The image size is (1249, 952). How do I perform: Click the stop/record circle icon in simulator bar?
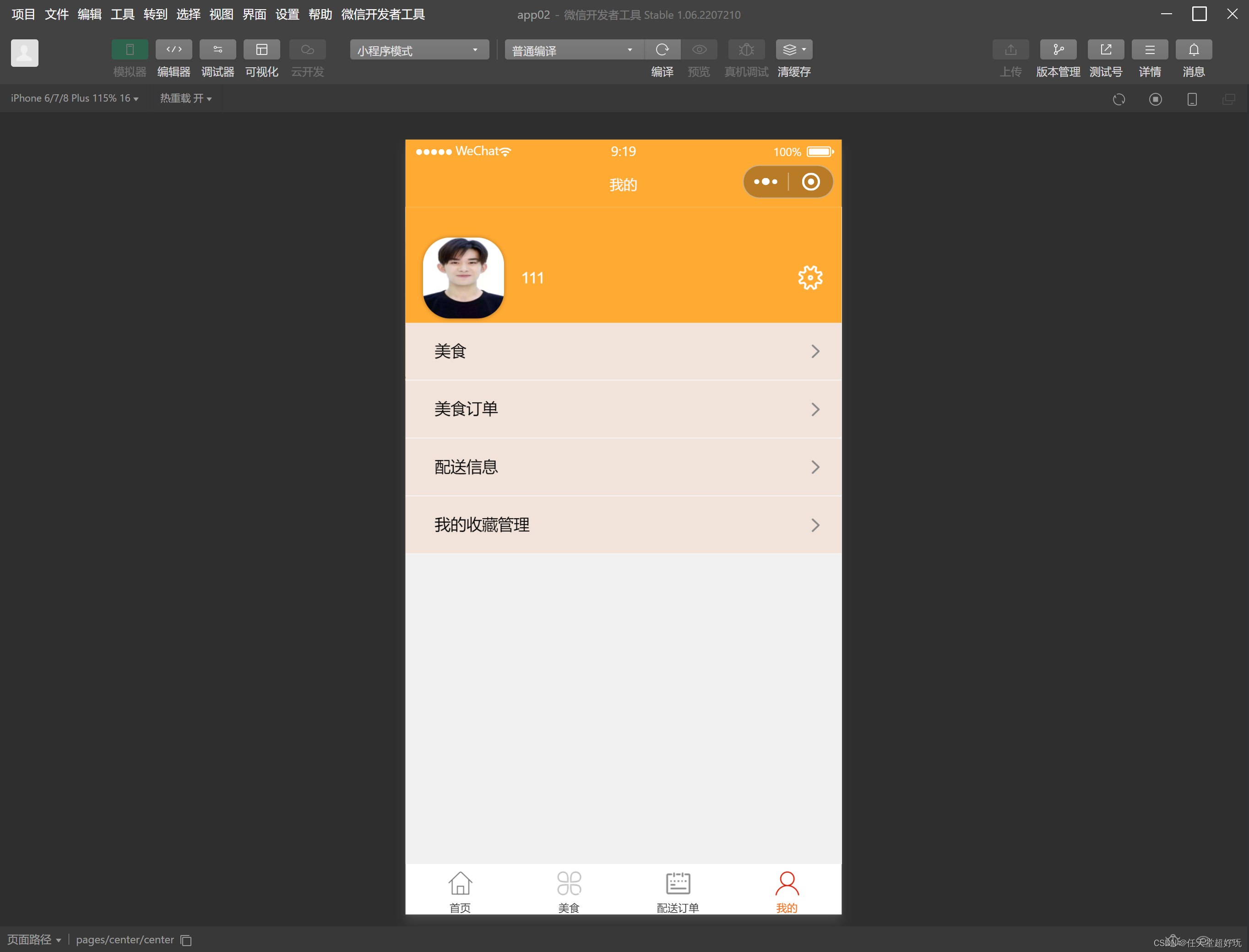(x=1155, y=100)
